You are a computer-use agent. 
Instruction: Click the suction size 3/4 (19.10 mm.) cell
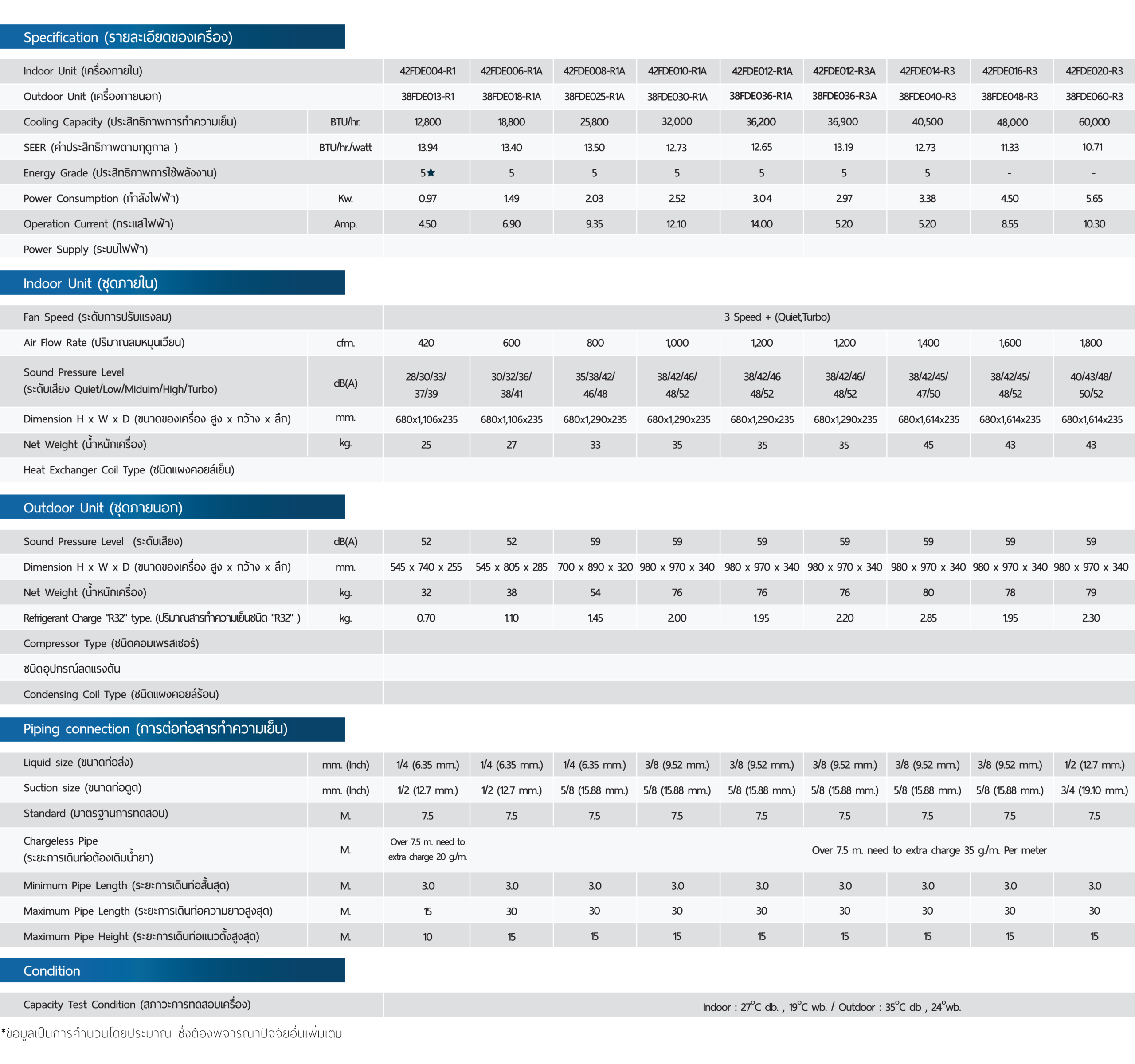click(1094, 790)
